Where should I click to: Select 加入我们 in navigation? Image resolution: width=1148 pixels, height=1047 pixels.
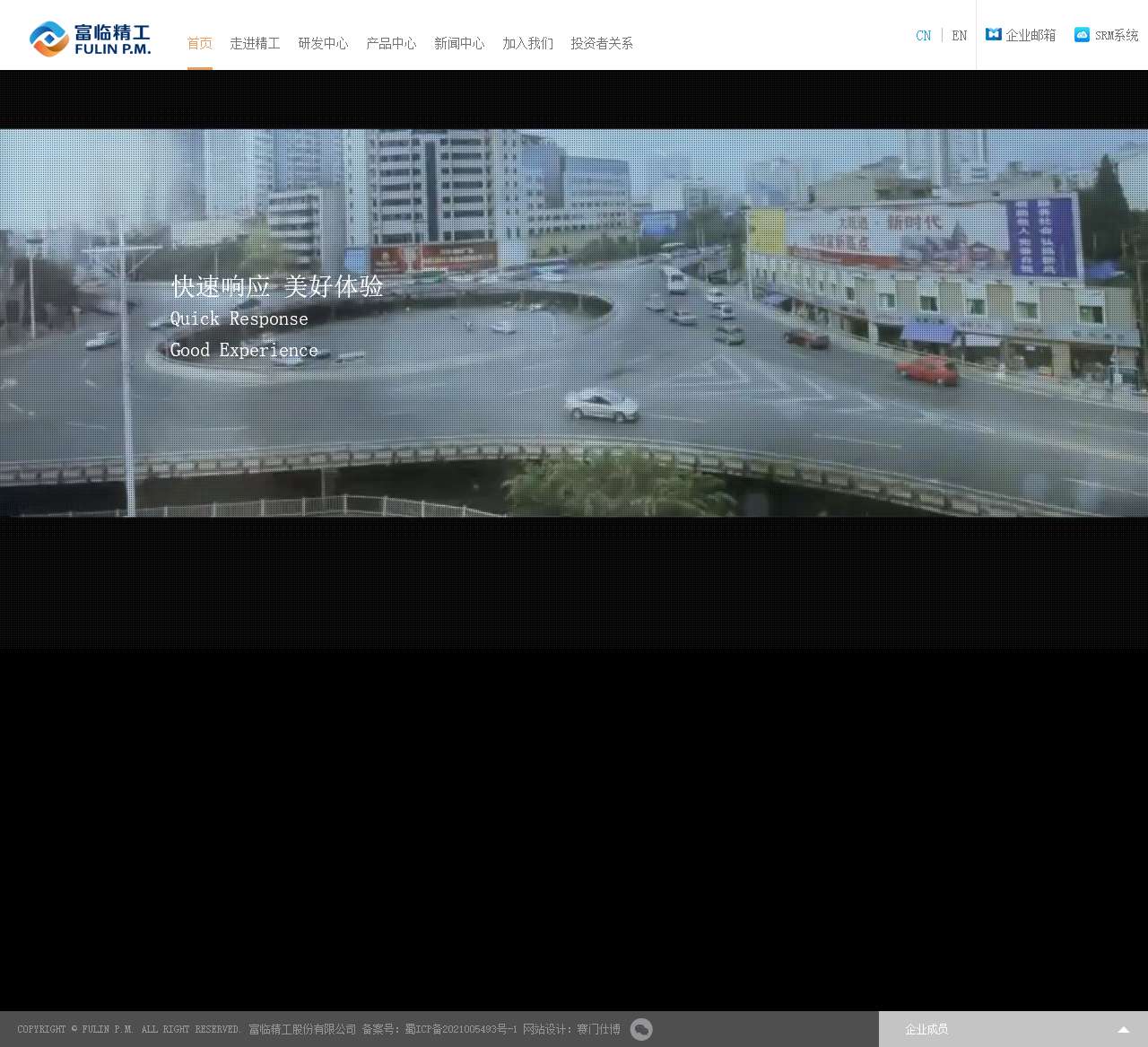click(x=527, y=43)
